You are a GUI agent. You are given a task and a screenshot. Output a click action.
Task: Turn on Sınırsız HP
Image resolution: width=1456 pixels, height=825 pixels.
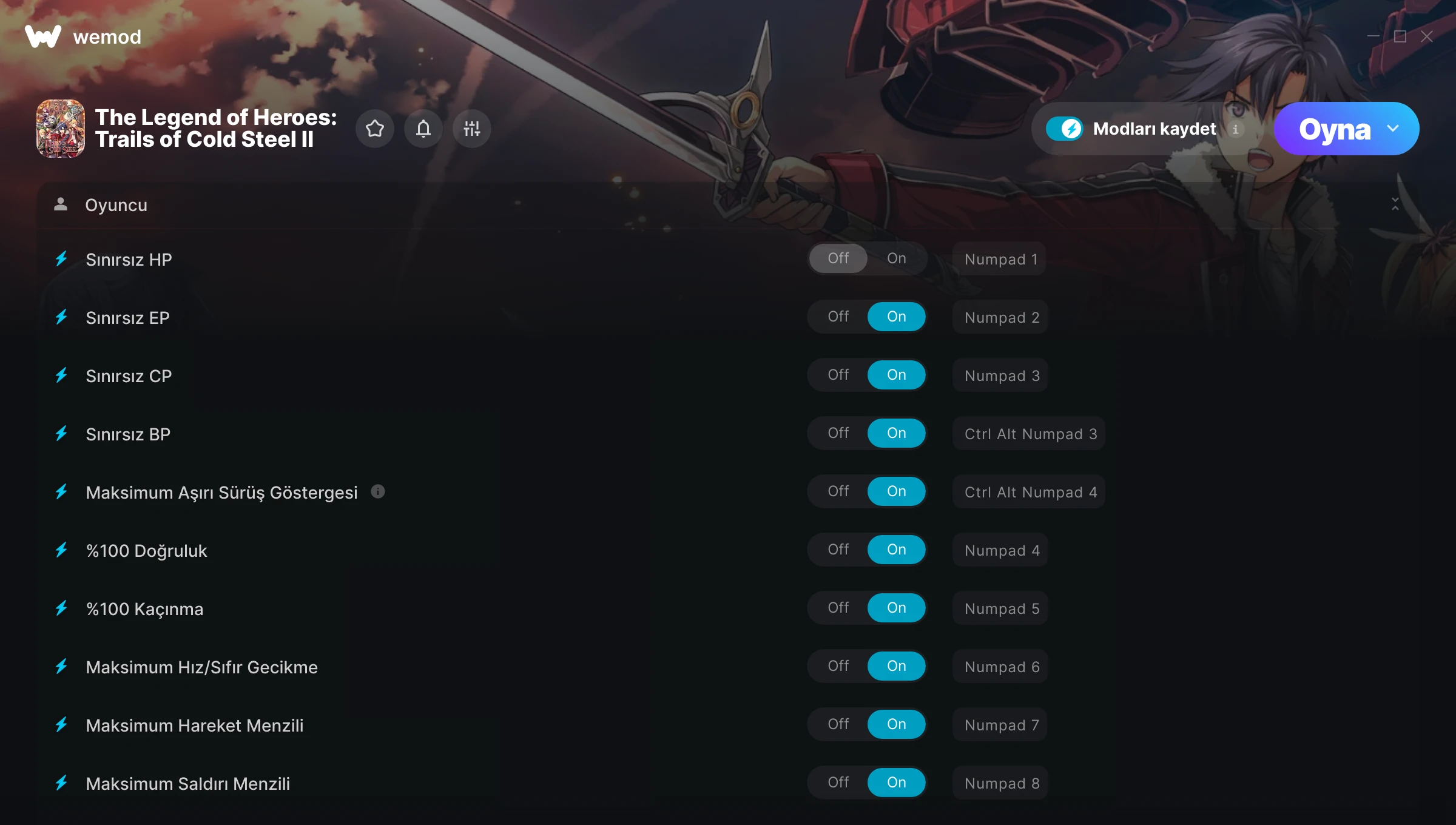click(x=896, y=258)
